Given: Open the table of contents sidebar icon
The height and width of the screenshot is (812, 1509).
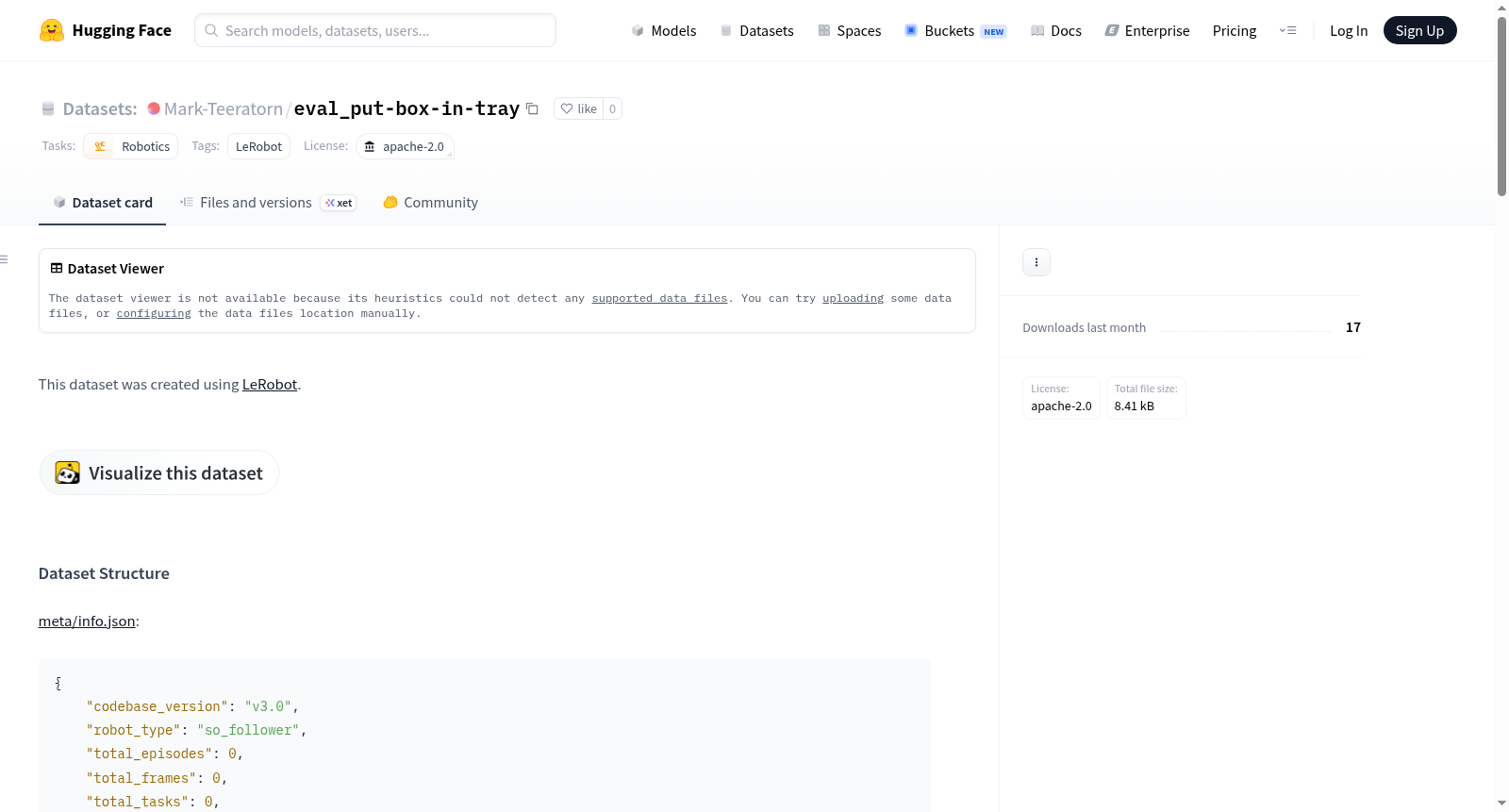Looking at the screenshot, I should (x=4, y=258).
